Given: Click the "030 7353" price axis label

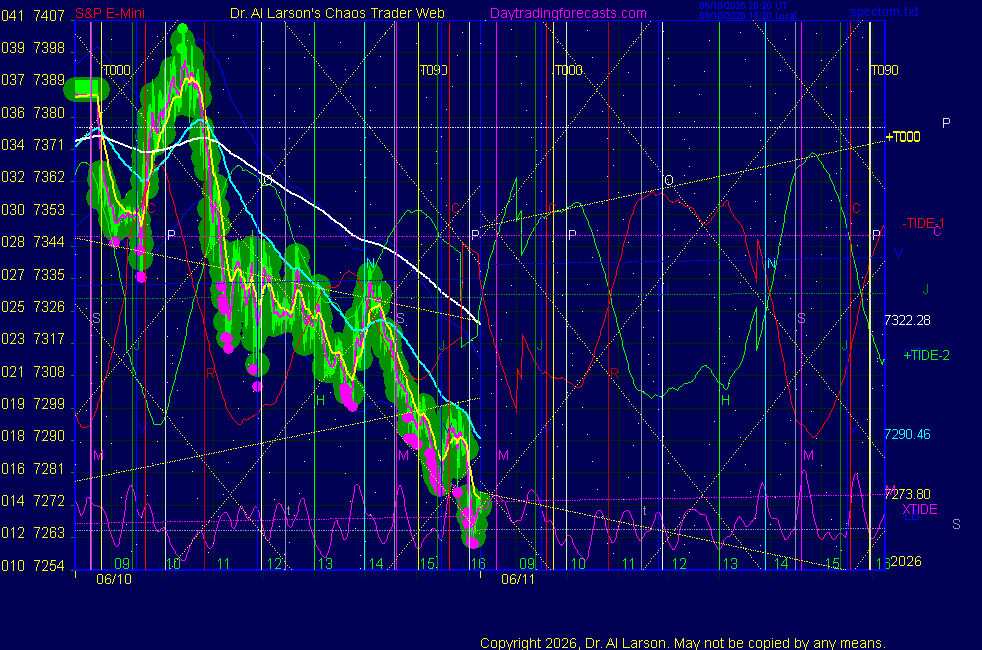Looking at the screenshot, I should pyautogui.click(x=33, y=210).
